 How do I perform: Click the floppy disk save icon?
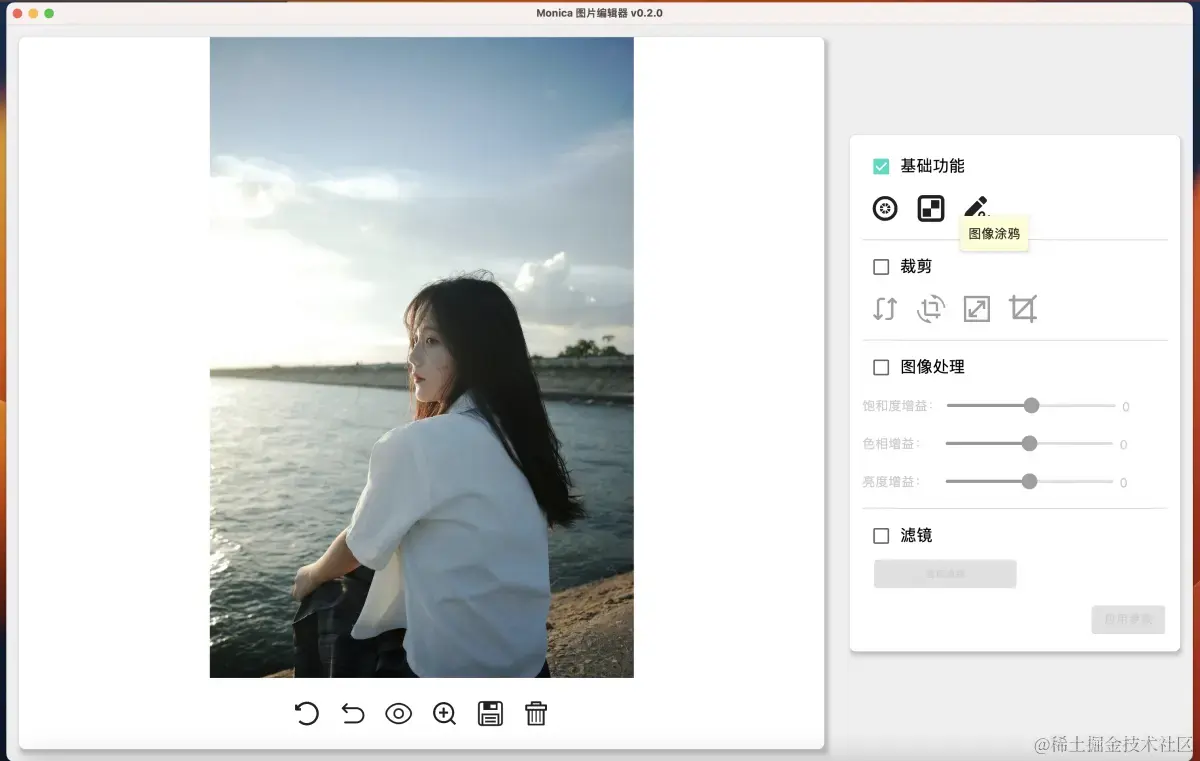tap(491, 713)
